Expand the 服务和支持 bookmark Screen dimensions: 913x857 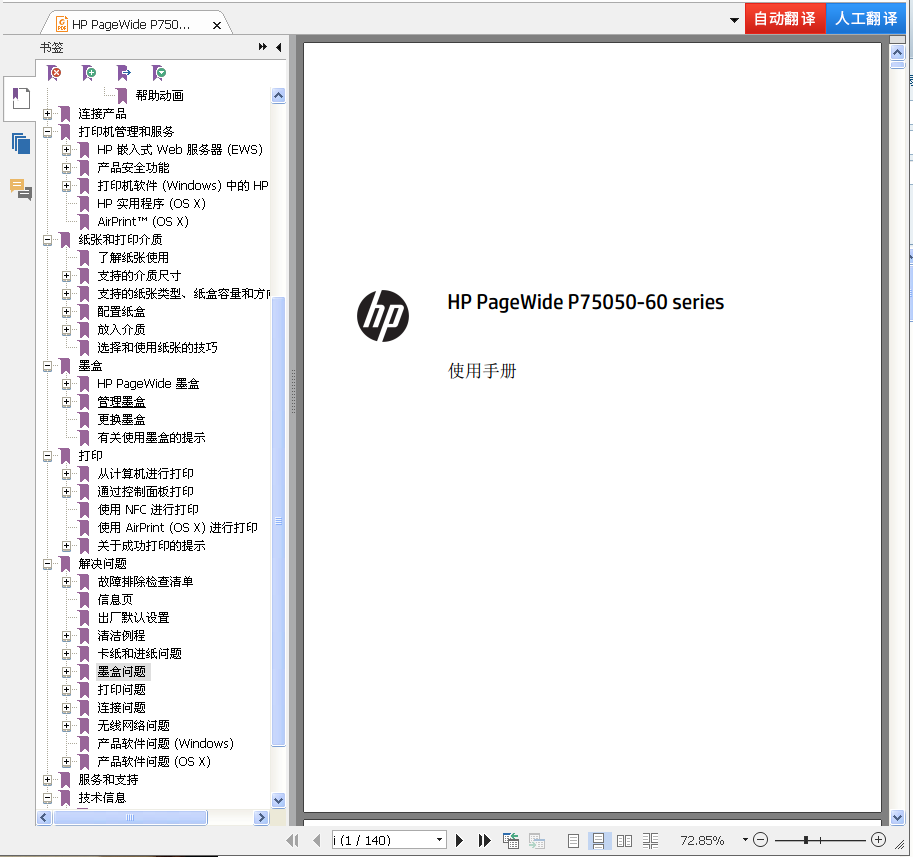tap(48, 780)
